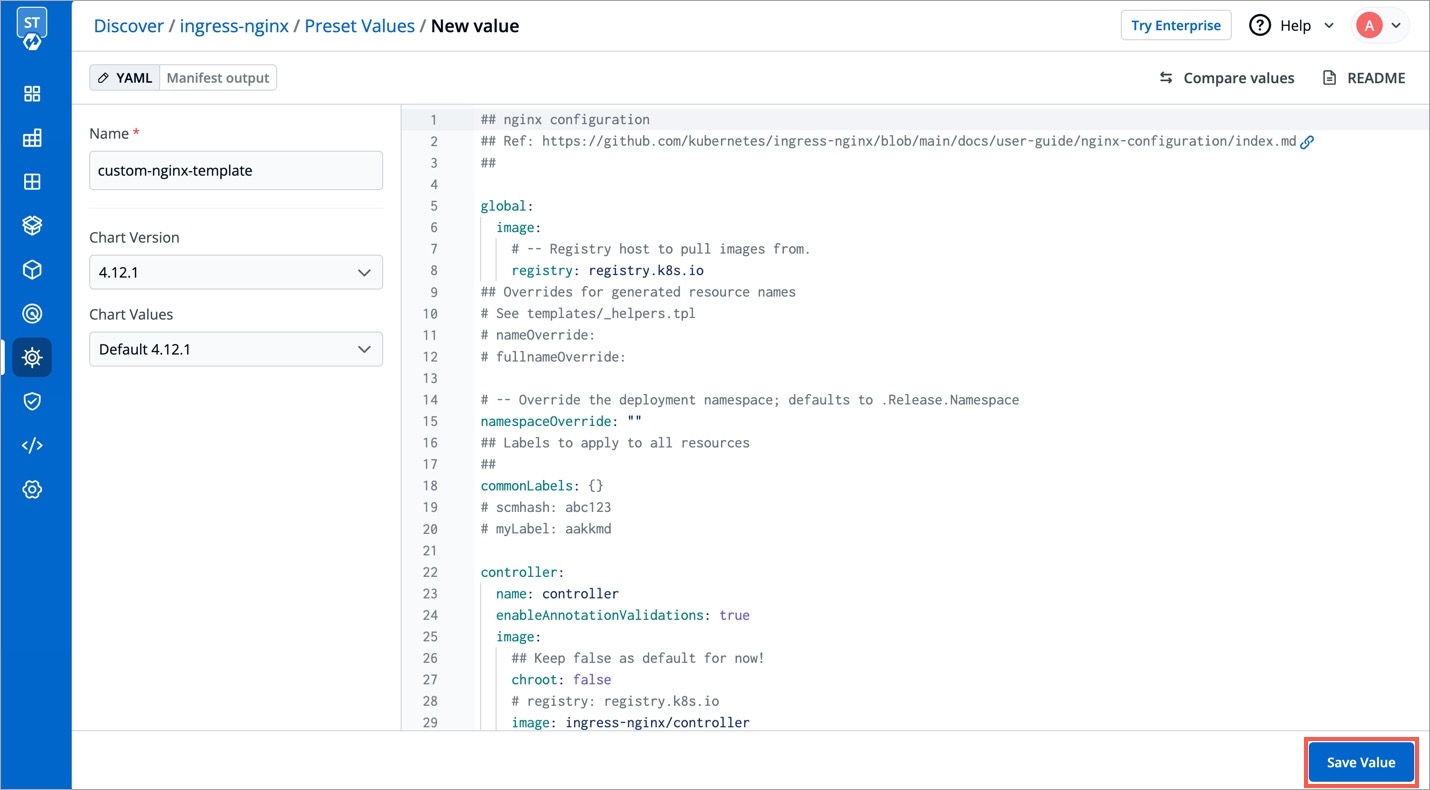Click '# registry: registry.k8s.io' commented line
The width and height of the screenshot is (1430, 790).
coord(615,701)
